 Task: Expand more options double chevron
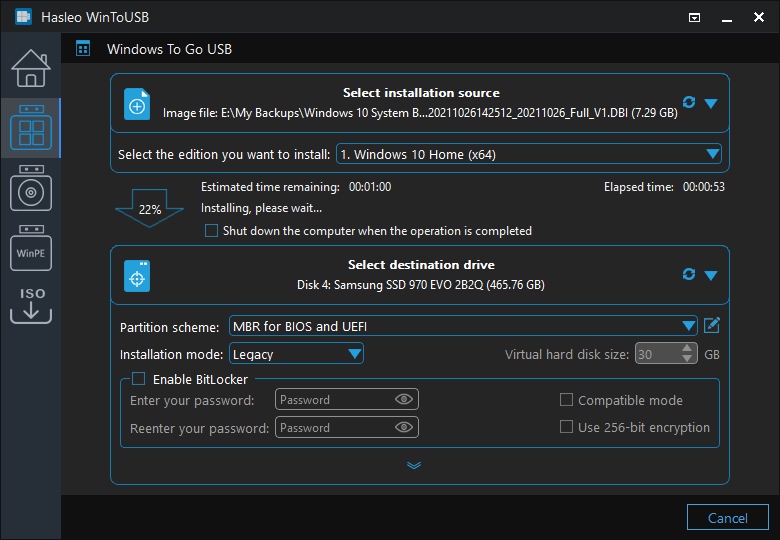414,465
